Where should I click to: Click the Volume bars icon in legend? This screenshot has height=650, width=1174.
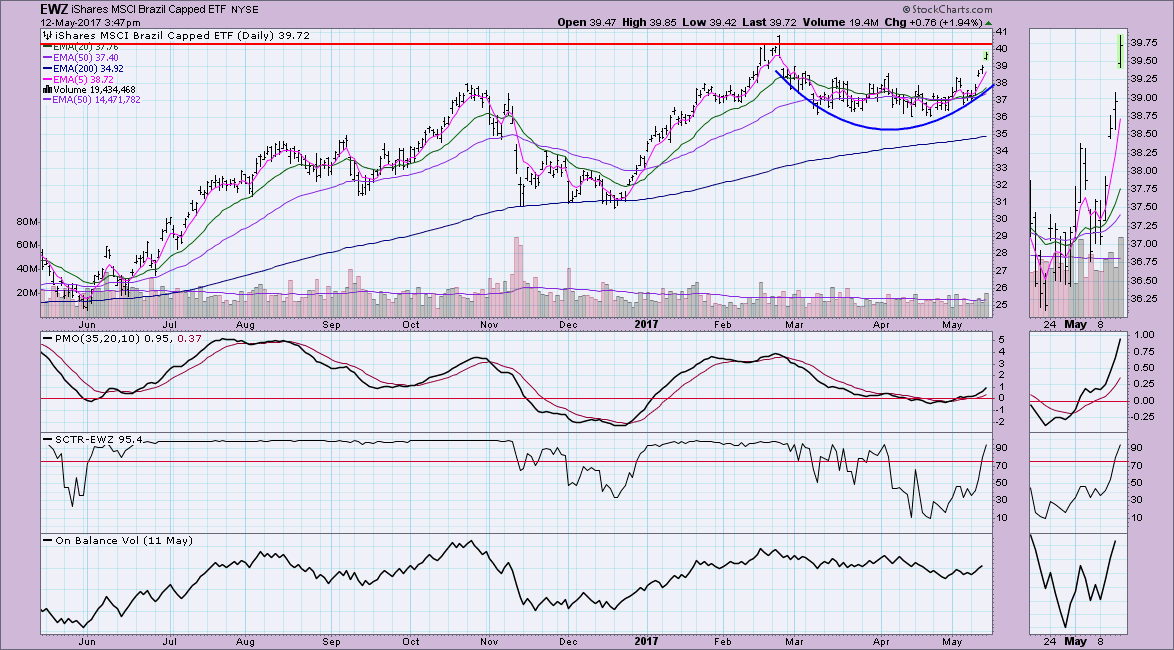tap(45, 88)
